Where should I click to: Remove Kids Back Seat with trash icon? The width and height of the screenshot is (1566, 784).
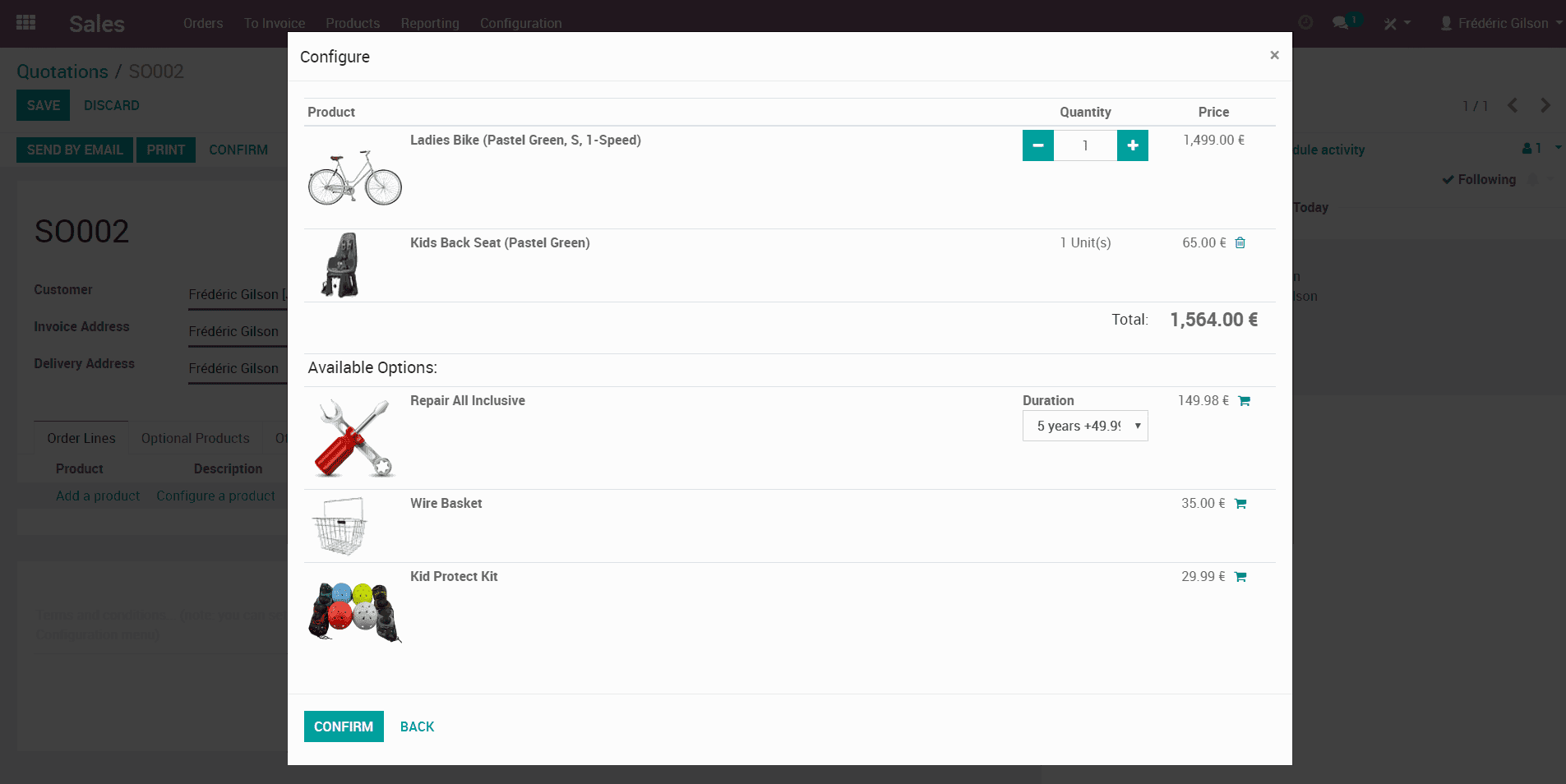[x=1240, y=242]
